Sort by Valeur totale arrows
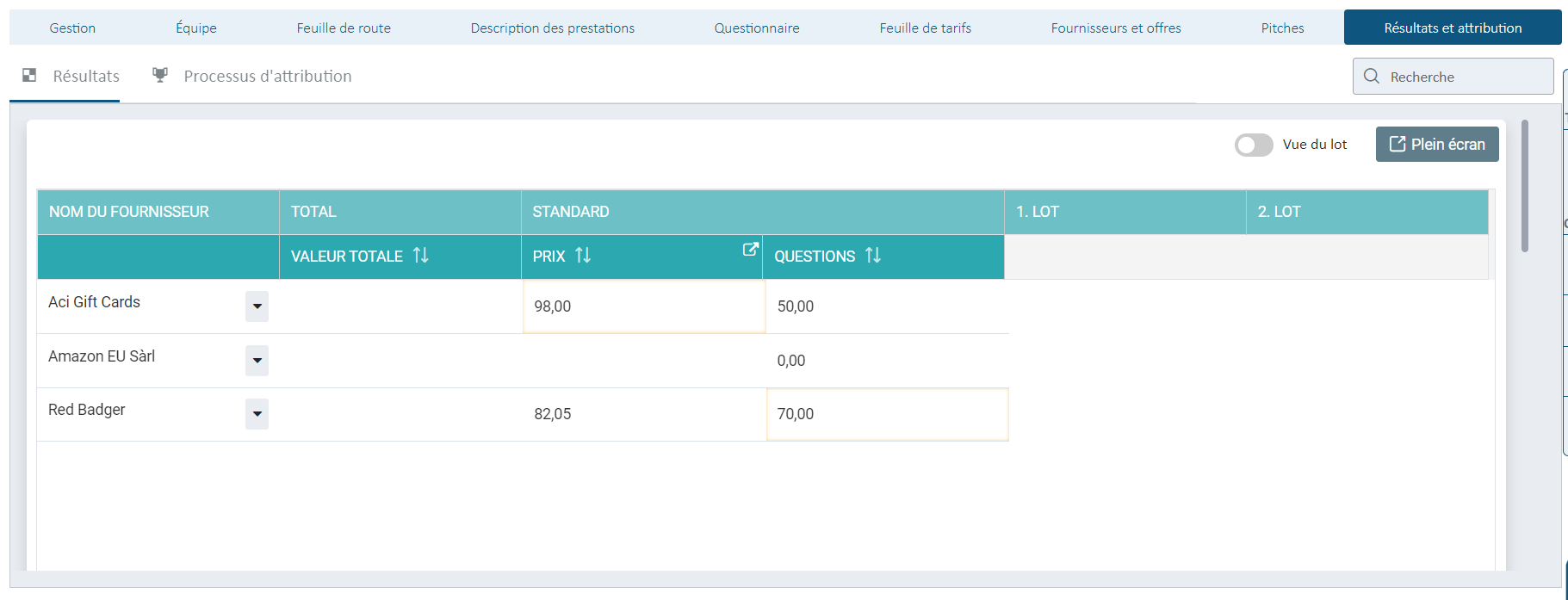This screenshot has width=1568, height=600. [420, 256]
